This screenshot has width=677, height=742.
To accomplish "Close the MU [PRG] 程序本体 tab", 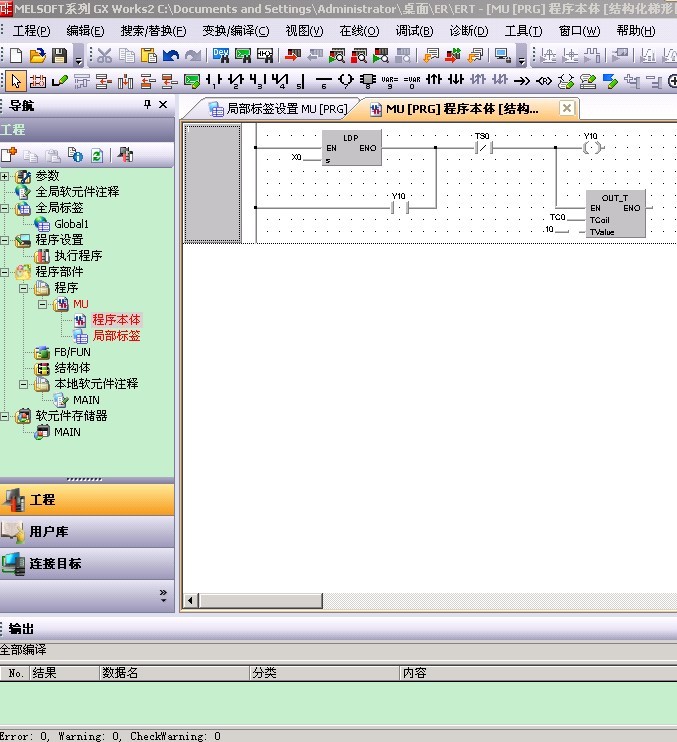I will 566,109.
